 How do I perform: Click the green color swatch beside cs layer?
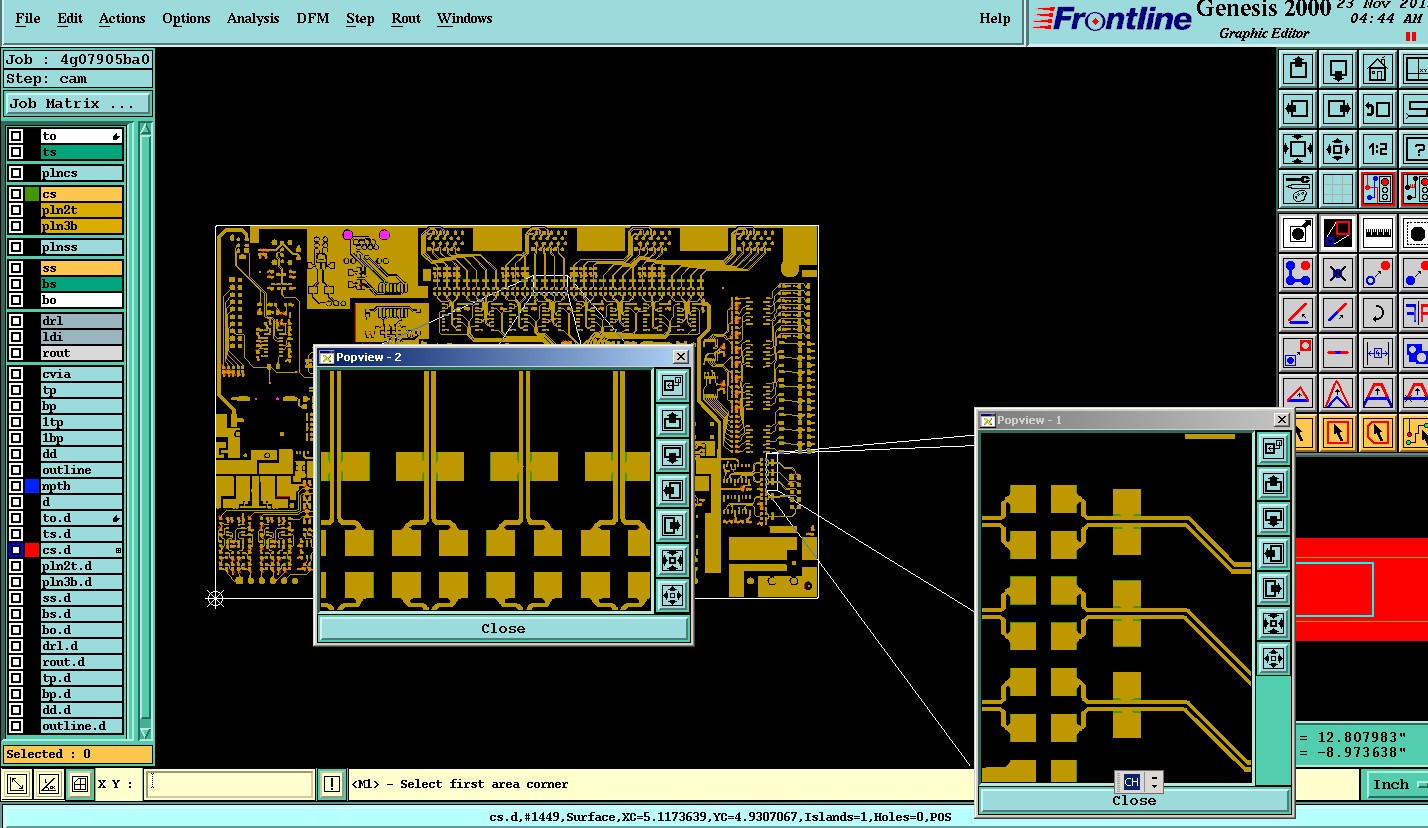click(32, 194)
